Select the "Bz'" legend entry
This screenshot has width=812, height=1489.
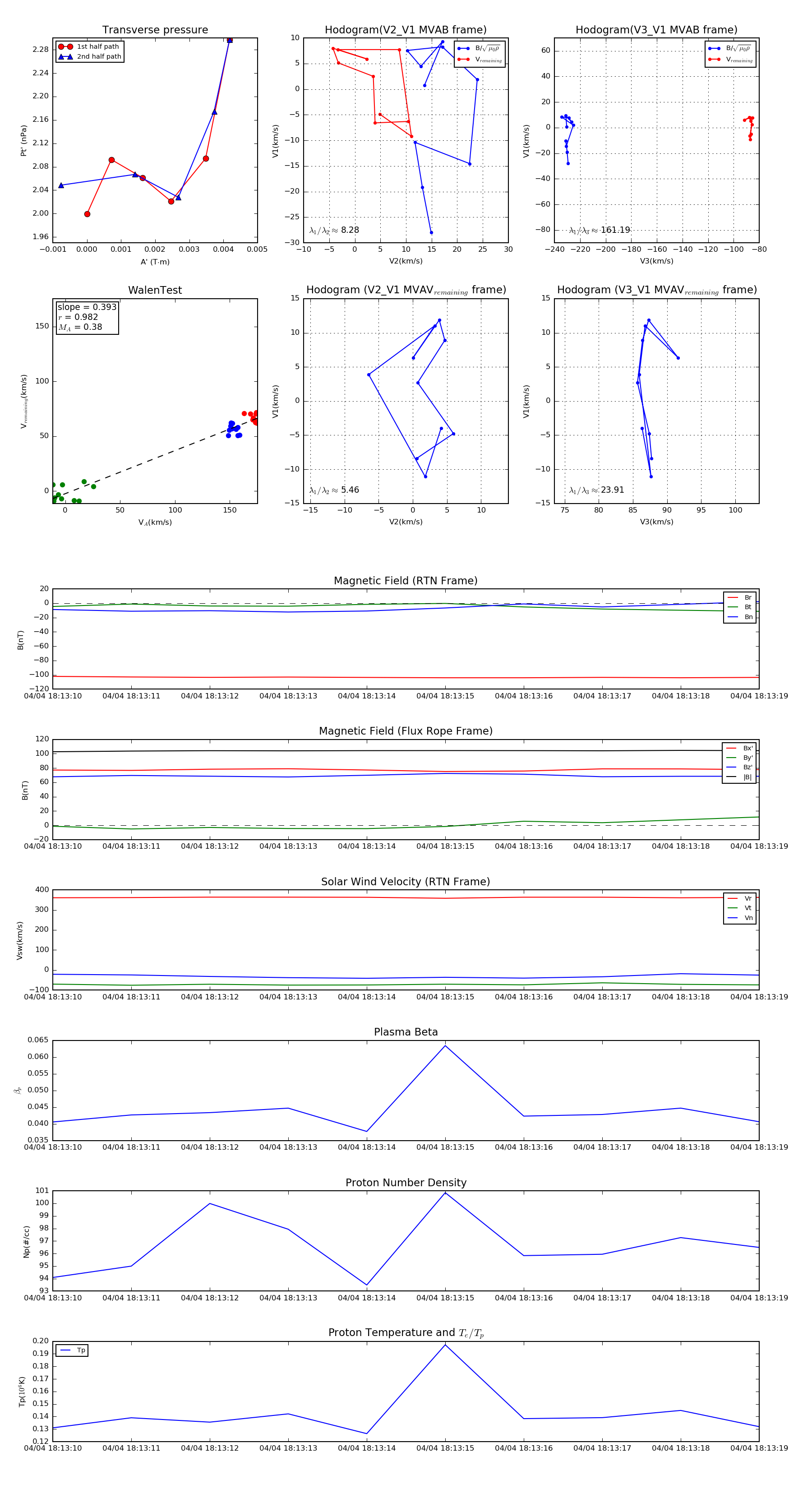pos(739,767)
